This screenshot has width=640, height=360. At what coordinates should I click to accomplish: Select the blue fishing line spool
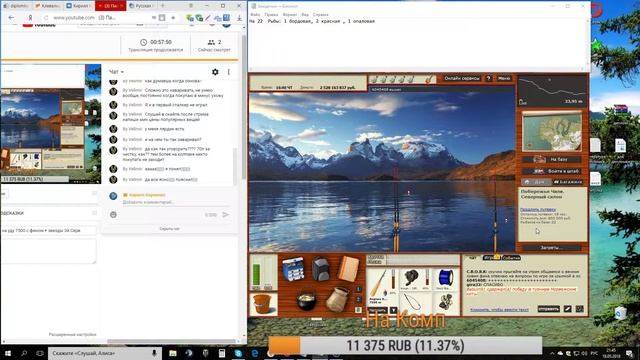445,280
